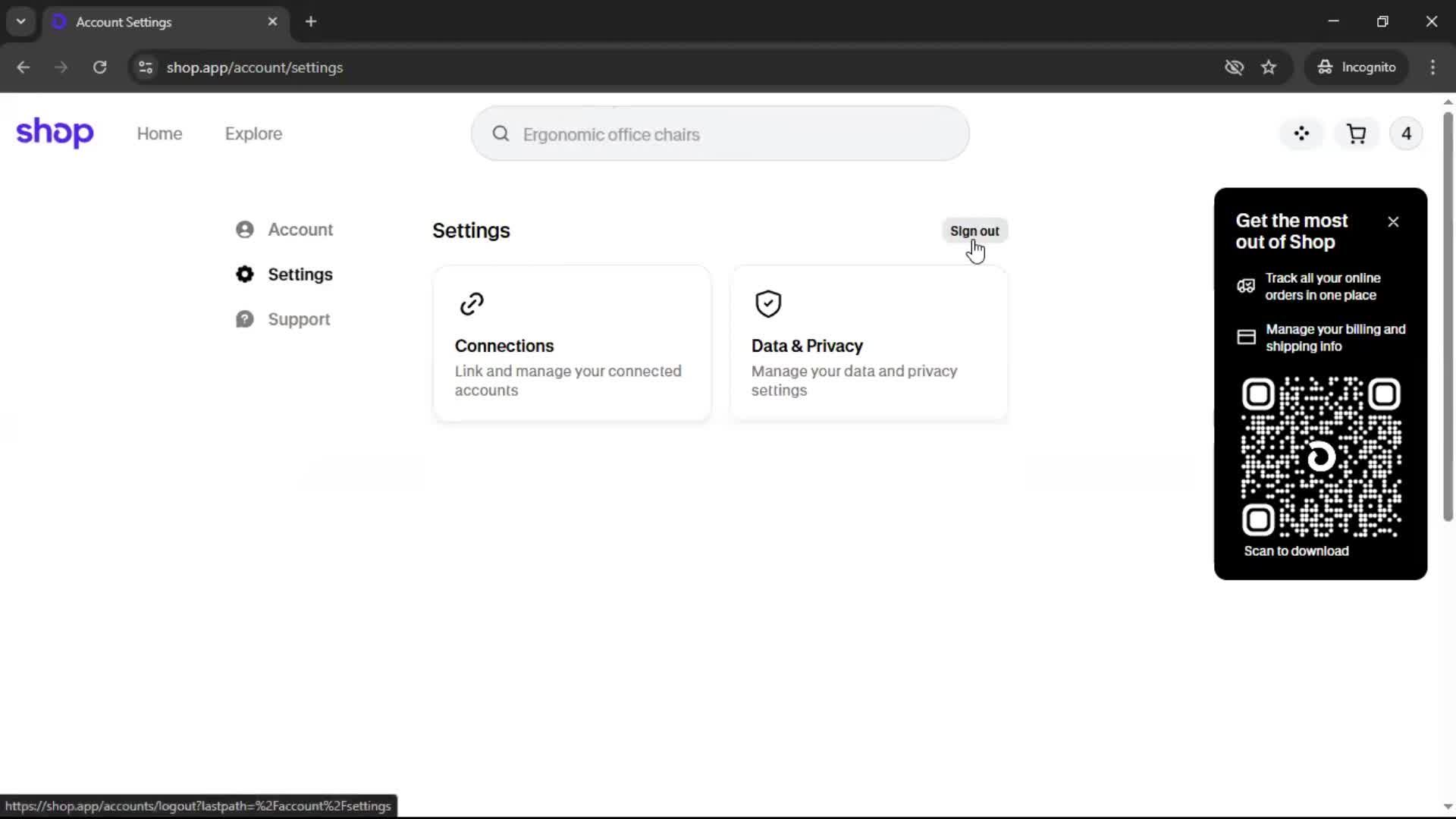The width and height of the screenshot is (1456, 819).
Task: Click the Connections link icon card
Action: point(572,344)
